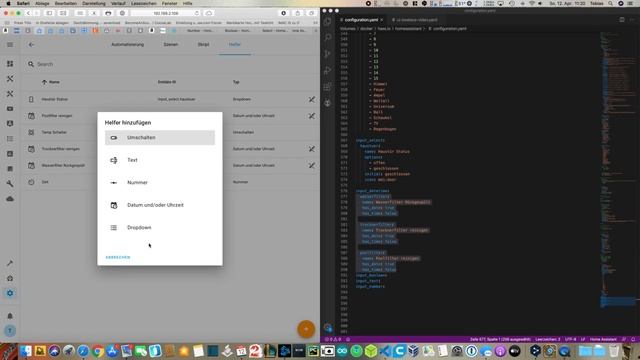Select Umschalten helper type in dialog

tap(160, 138)
